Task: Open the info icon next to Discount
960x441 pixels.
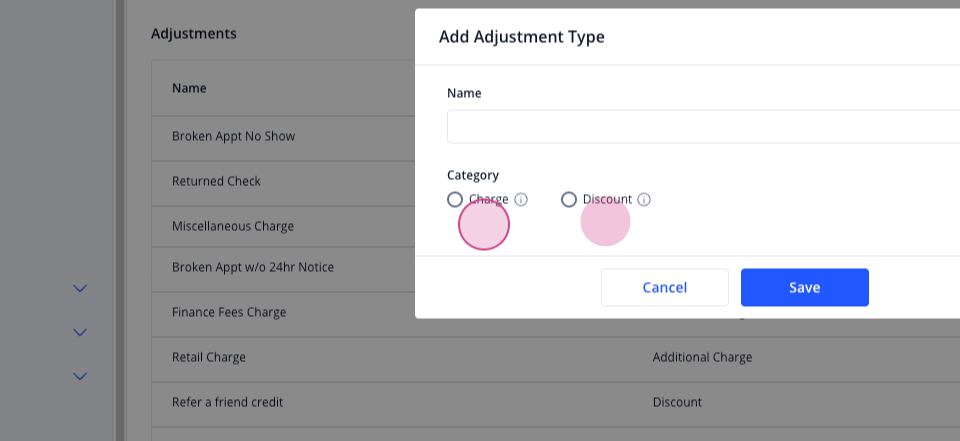Action: click(644, 200)
